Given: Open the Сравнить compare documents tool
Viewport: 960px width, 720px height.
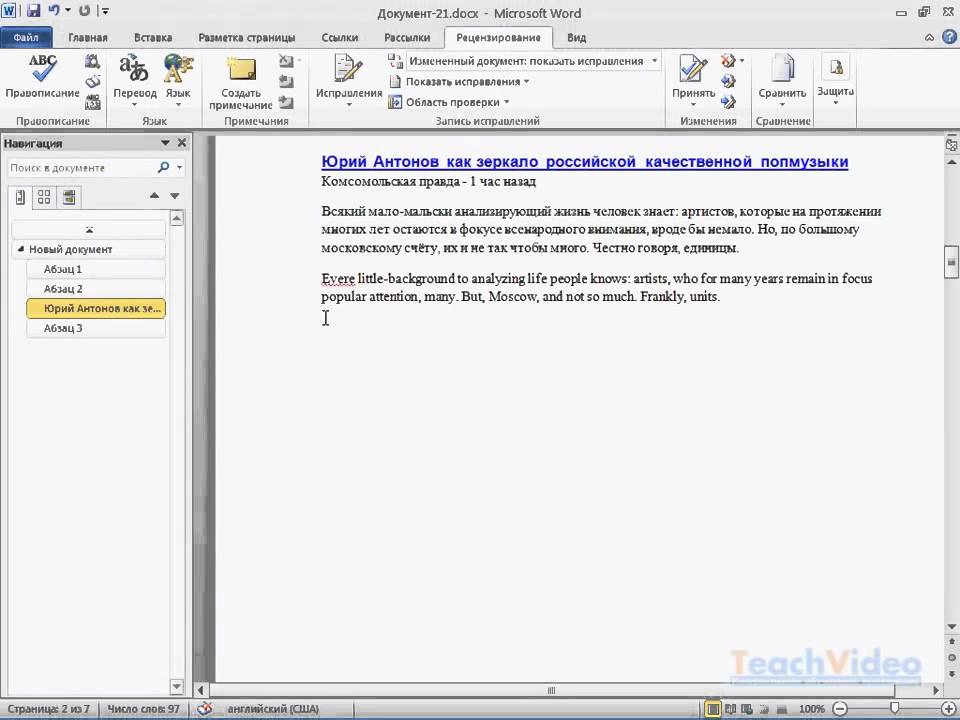Looking at the screenshot, I should click(x=782, y=80).
